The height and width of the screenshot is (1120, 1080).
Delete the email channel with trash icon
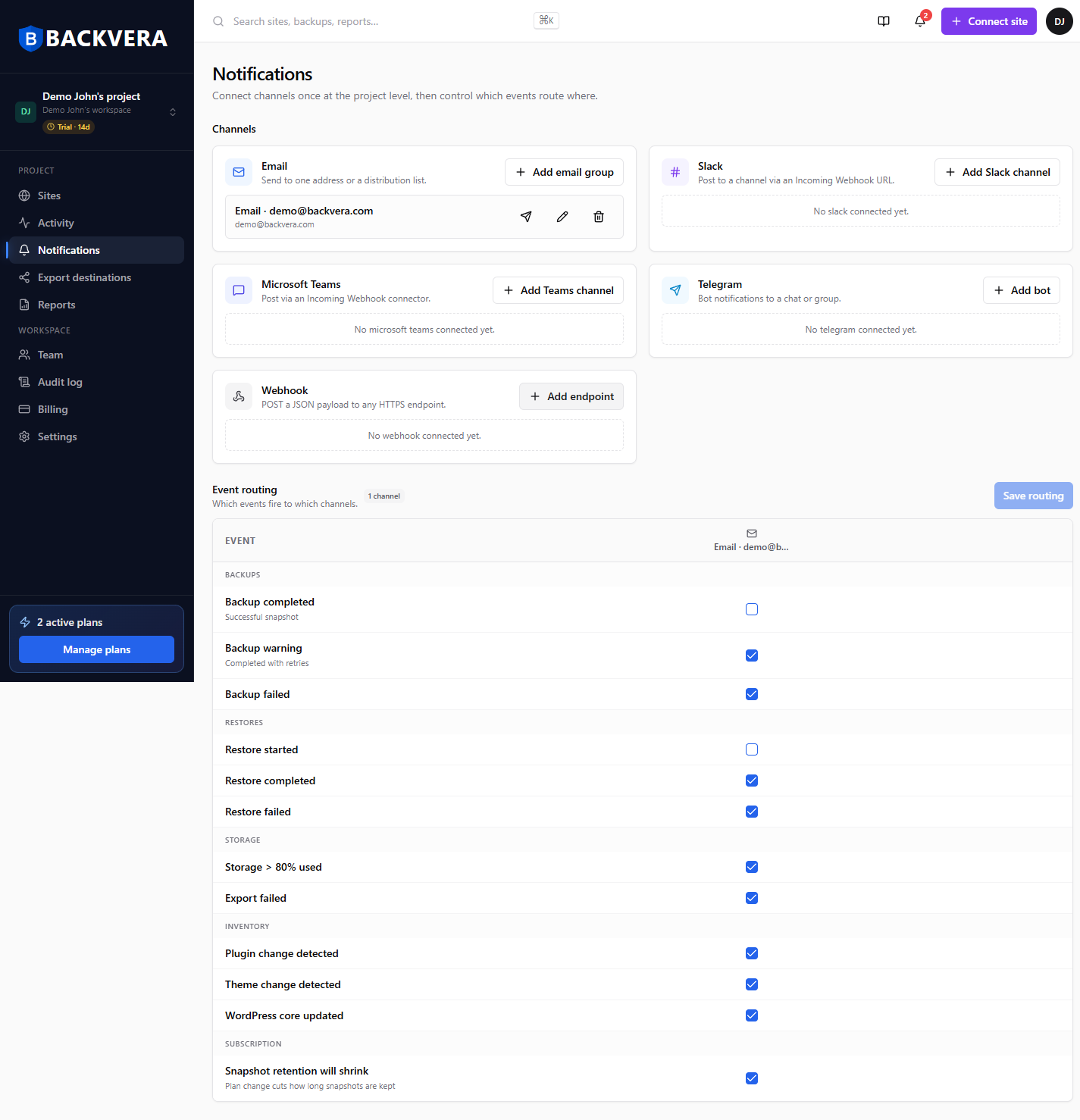pos(599,217)
